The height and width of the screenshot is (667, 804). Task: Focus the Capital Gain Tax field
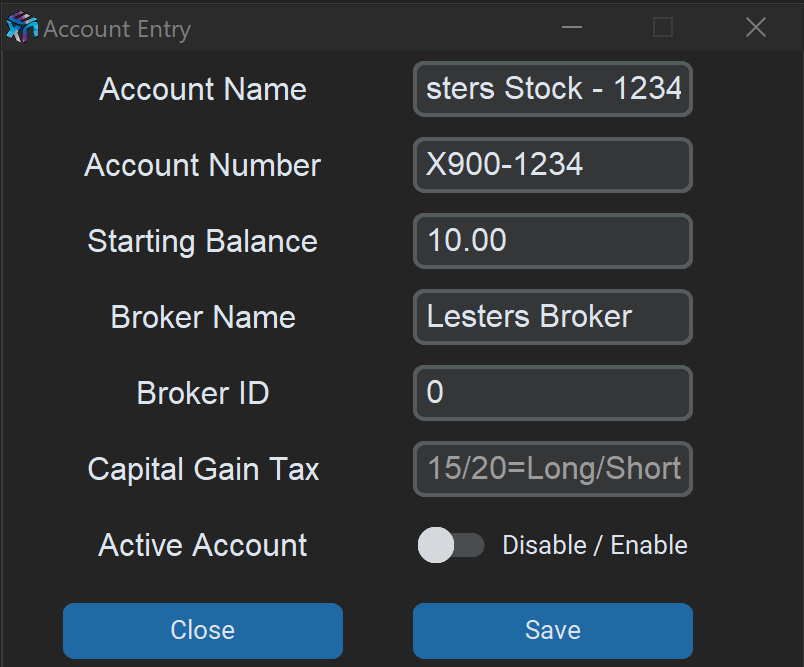pos(553,469)
